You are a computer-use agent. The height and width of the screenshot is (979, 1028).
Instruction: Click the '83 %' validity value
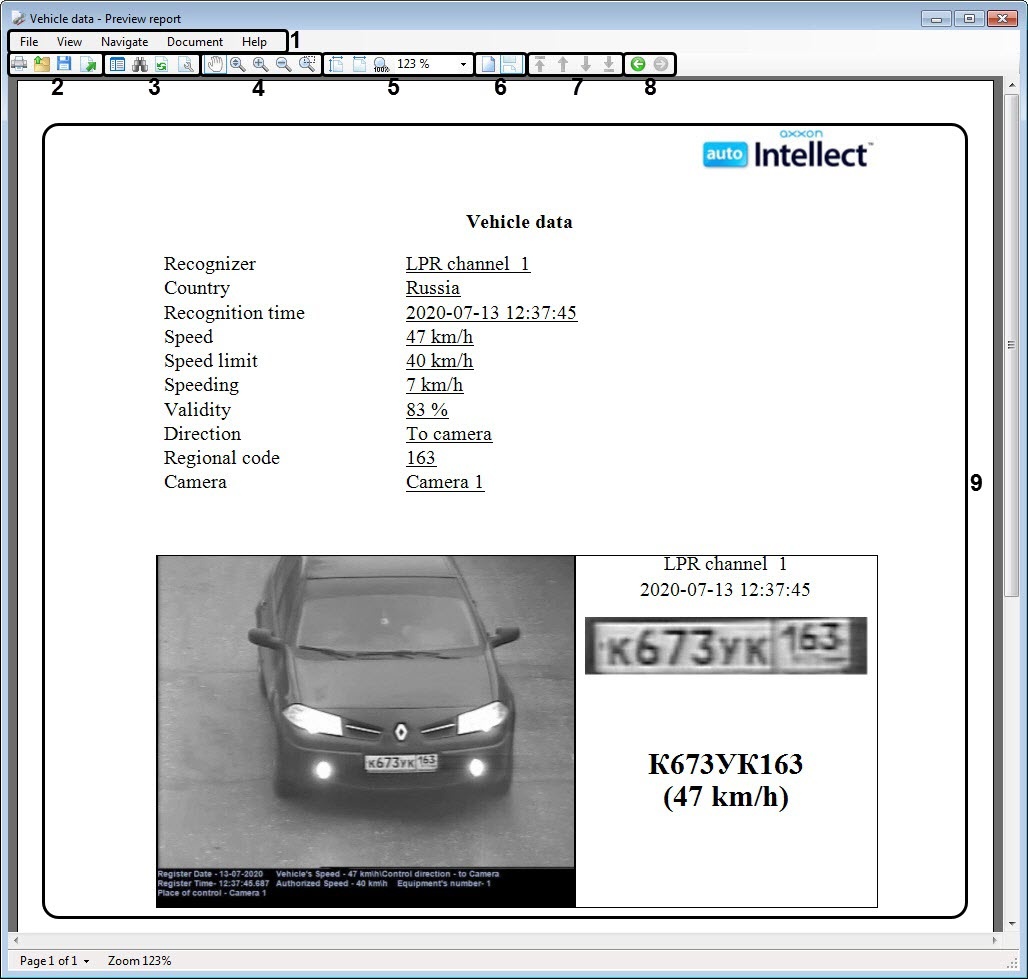(427, 410)
